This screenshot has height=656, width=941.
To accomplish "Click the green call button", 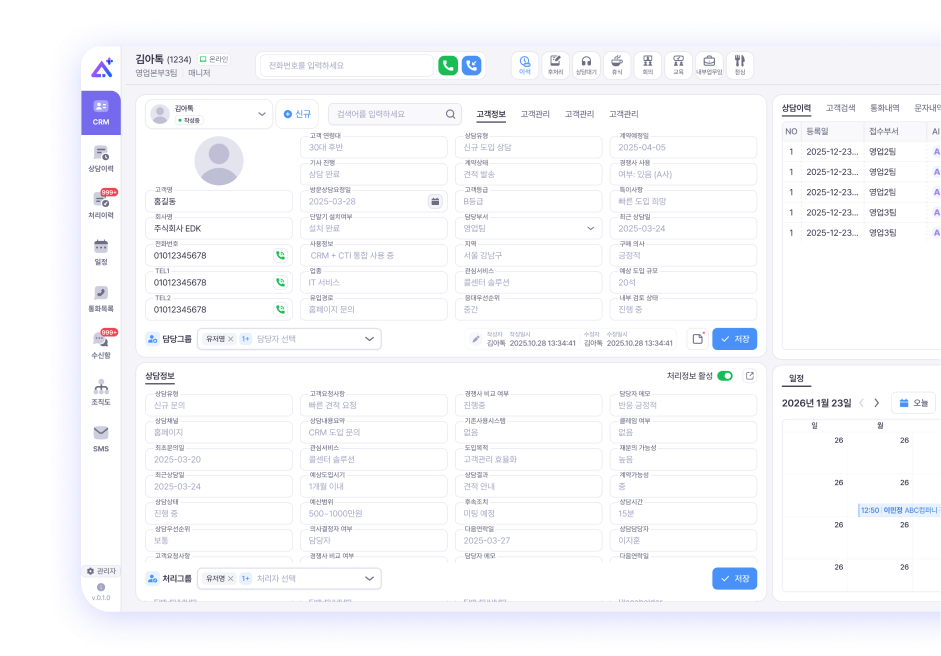I will [x=448, y=65].
